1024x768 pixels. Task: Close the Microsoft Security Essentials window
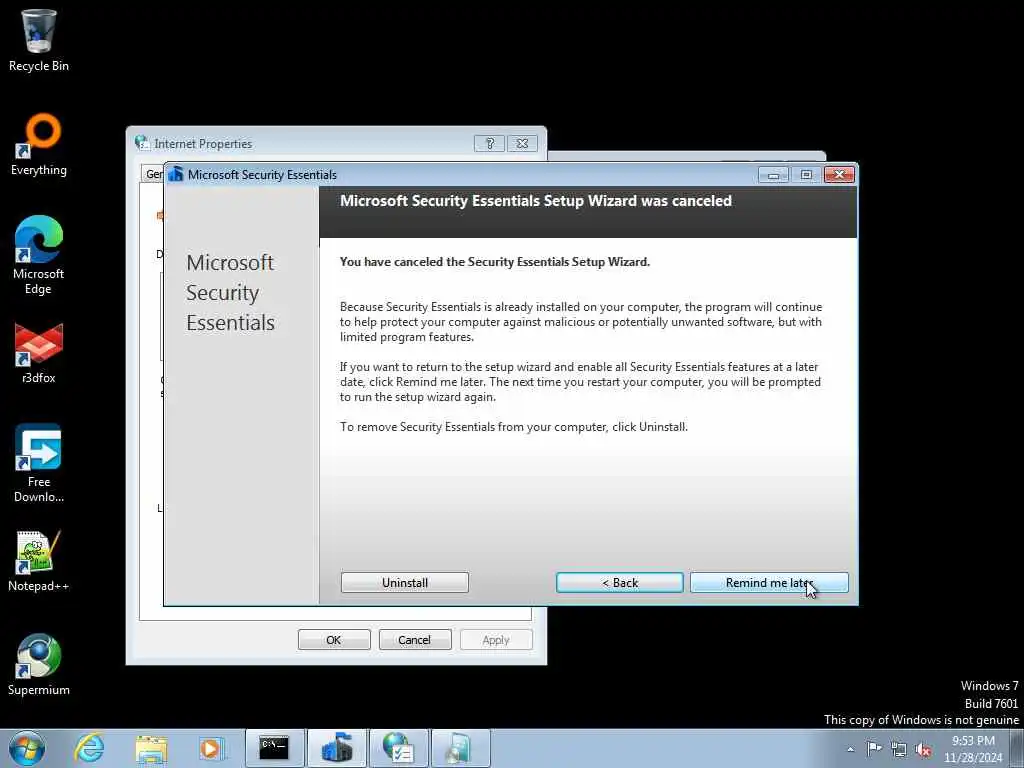[839, 175]
